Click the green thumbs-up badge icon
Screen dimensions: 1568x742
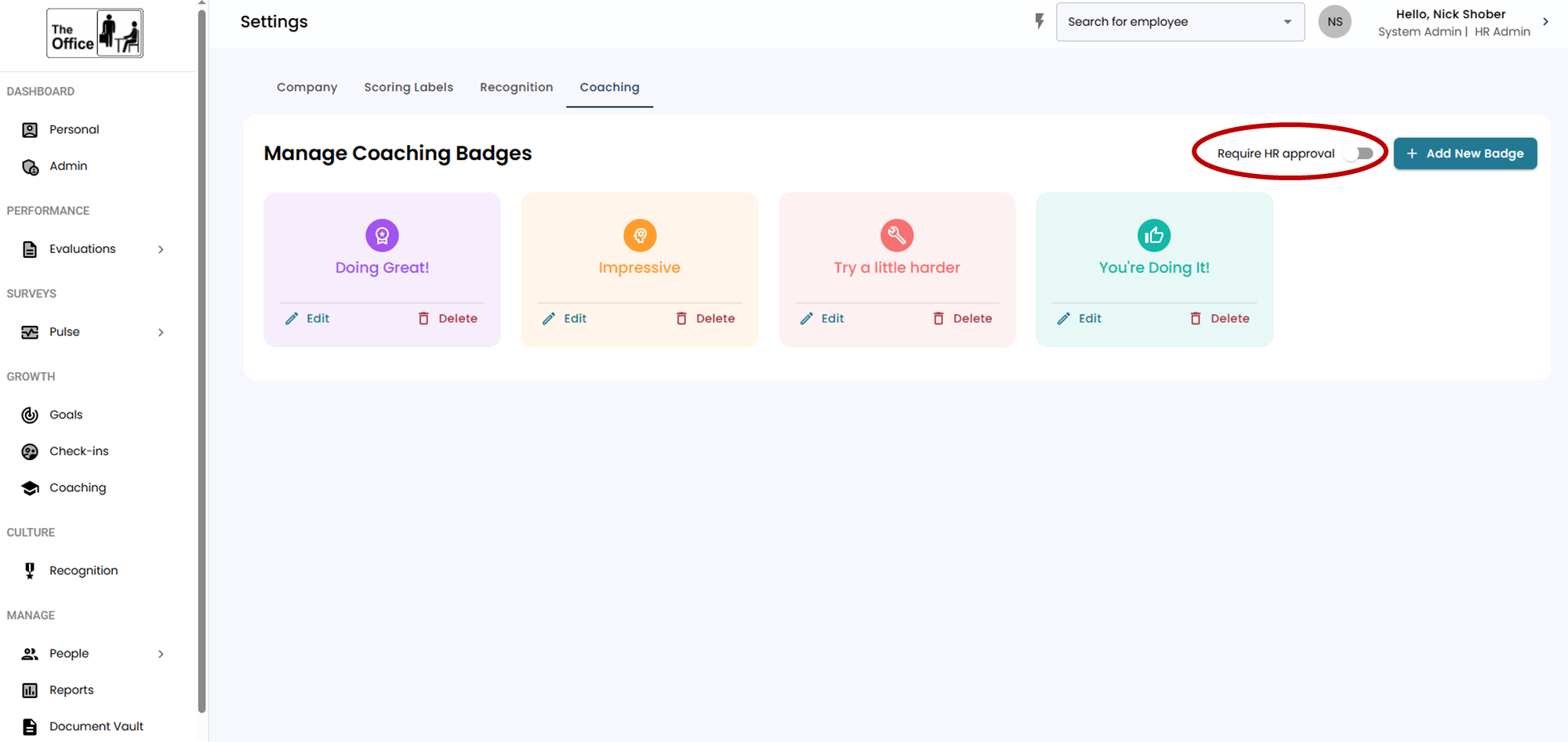tap(1154, 235)
